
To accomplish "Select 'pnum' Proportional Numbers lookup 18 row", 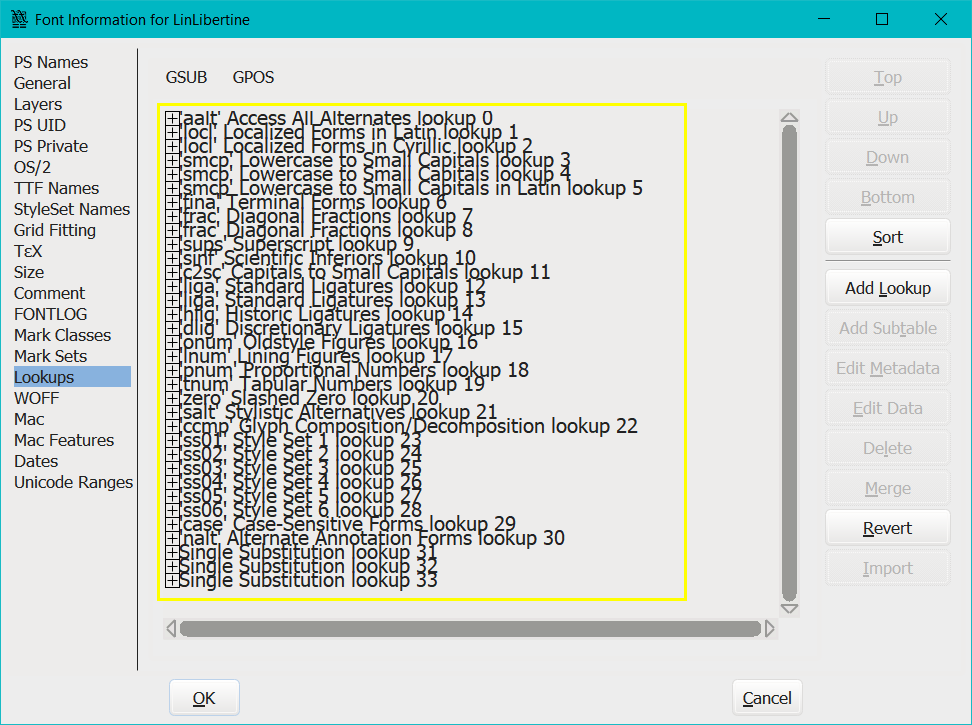I will 354,370.
